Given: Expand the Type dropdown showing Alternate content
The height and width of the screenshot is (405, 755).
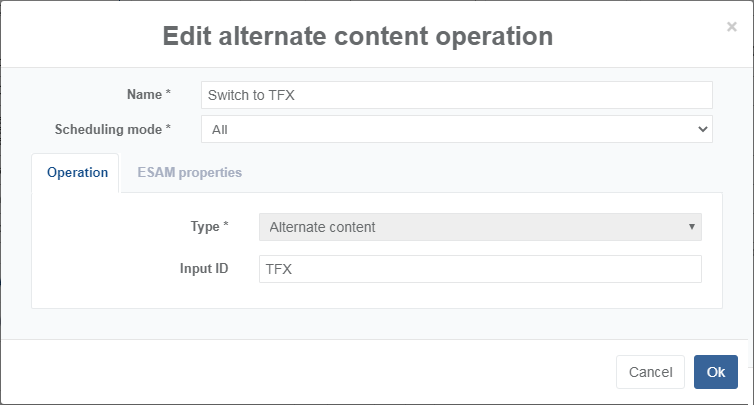Looking at the screenshot, I should 479,227.
